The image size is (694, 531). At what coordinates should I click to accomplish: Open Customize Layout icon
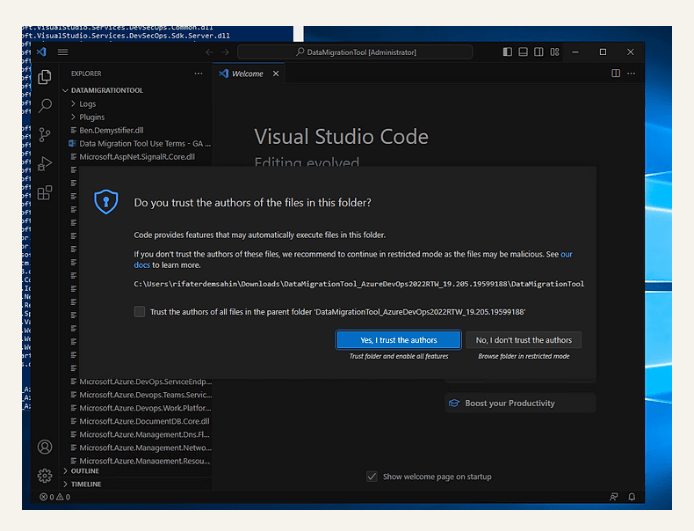point(555,52)
